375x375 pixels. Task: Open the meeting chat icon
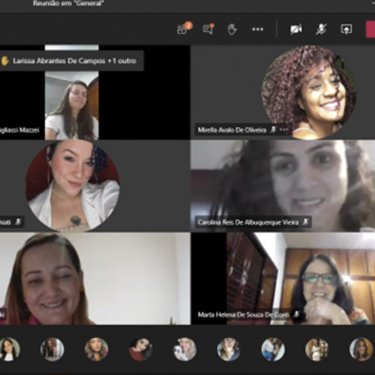(209, 29)
